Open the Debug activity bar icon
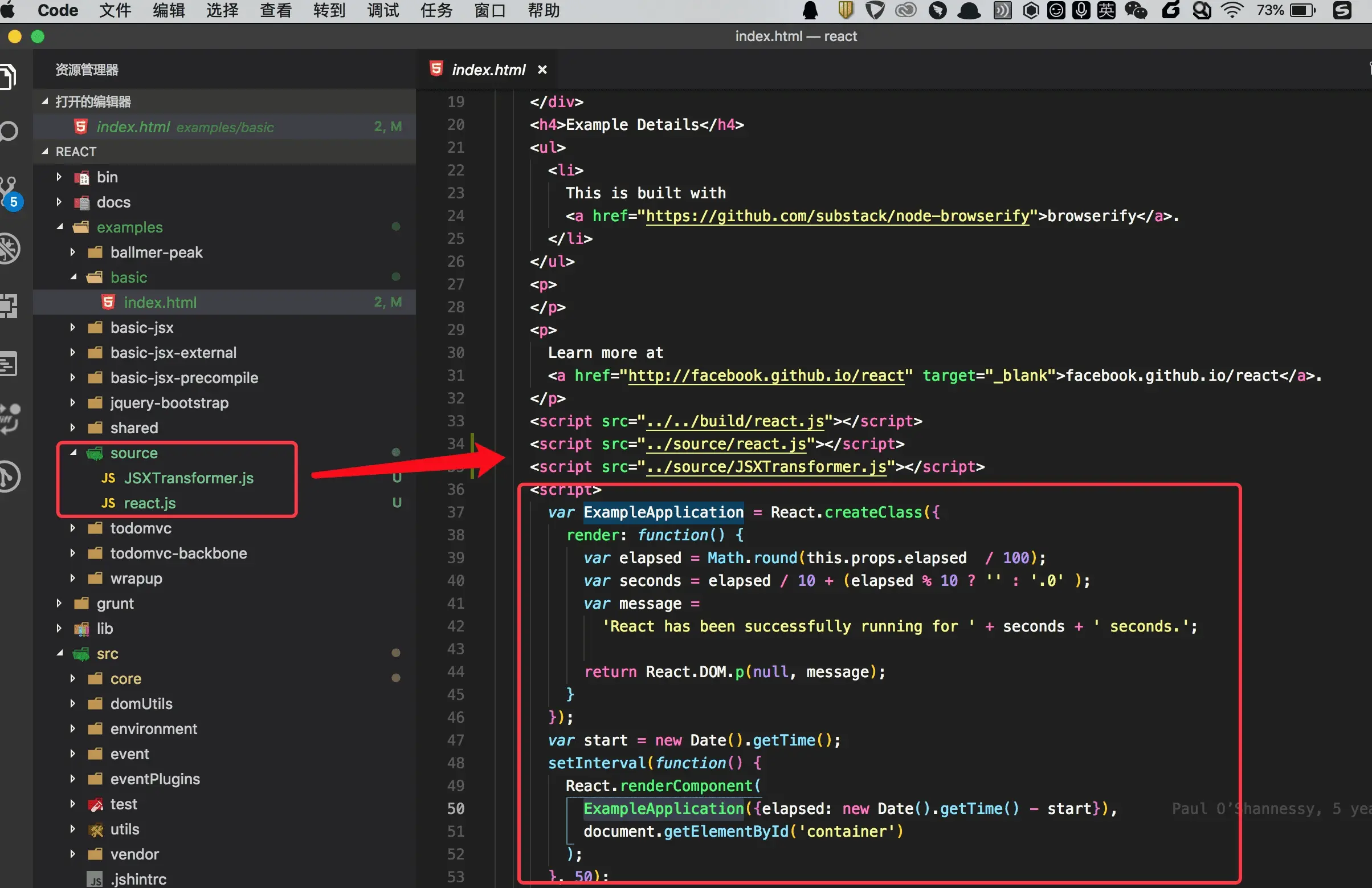Screen dimensions: 1372x888 [x=8, y=249]
